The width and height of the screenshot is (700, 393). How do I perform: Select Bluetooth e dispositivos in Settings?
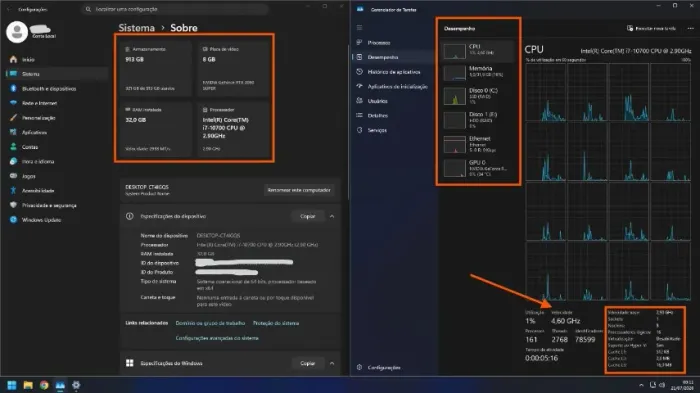(x=49, y=89)
